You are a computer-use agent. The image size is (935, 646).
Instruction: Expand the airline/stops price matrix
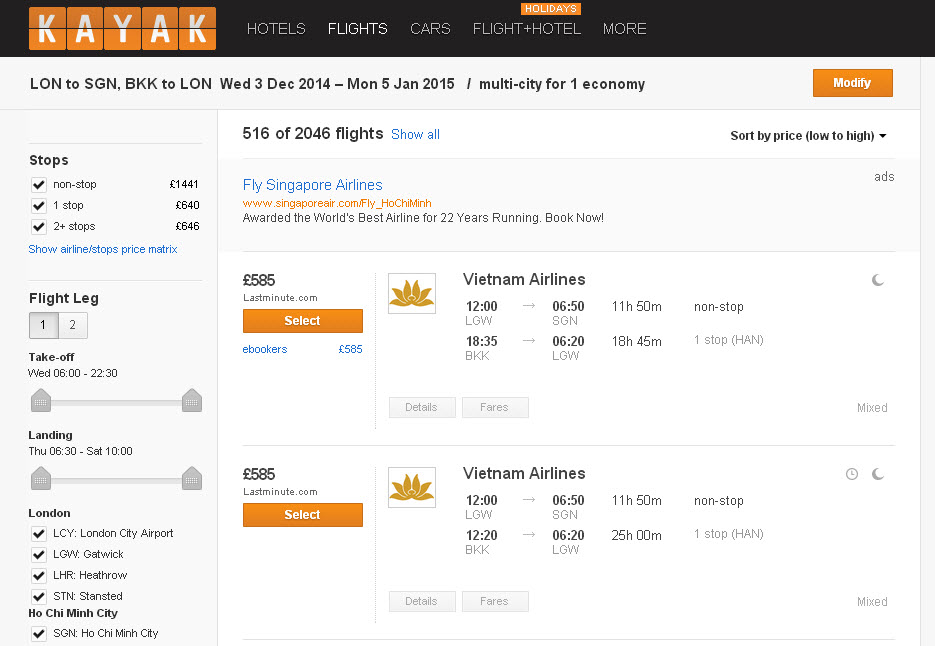103,249
